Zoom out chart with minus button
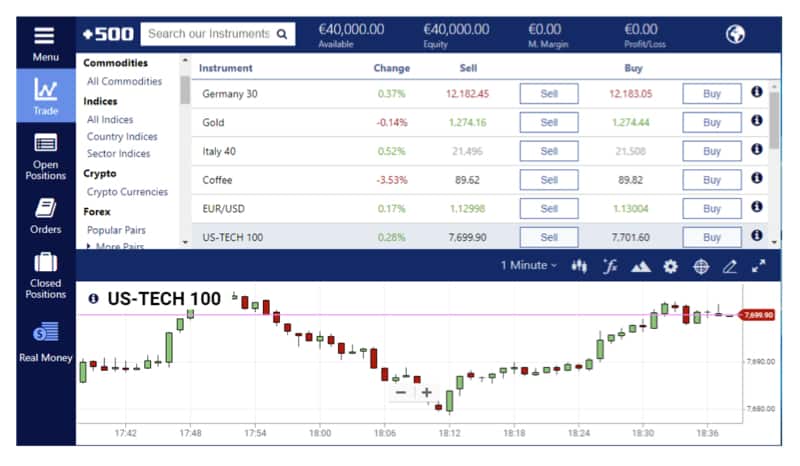This screenshot has width=800, height=466. [401, 393]
